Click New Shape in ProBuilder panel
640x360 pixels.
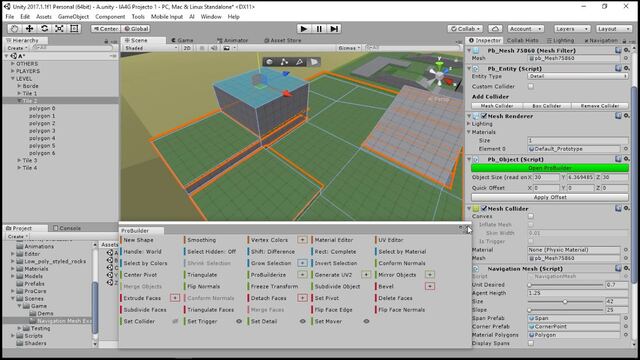click(138, 240)
